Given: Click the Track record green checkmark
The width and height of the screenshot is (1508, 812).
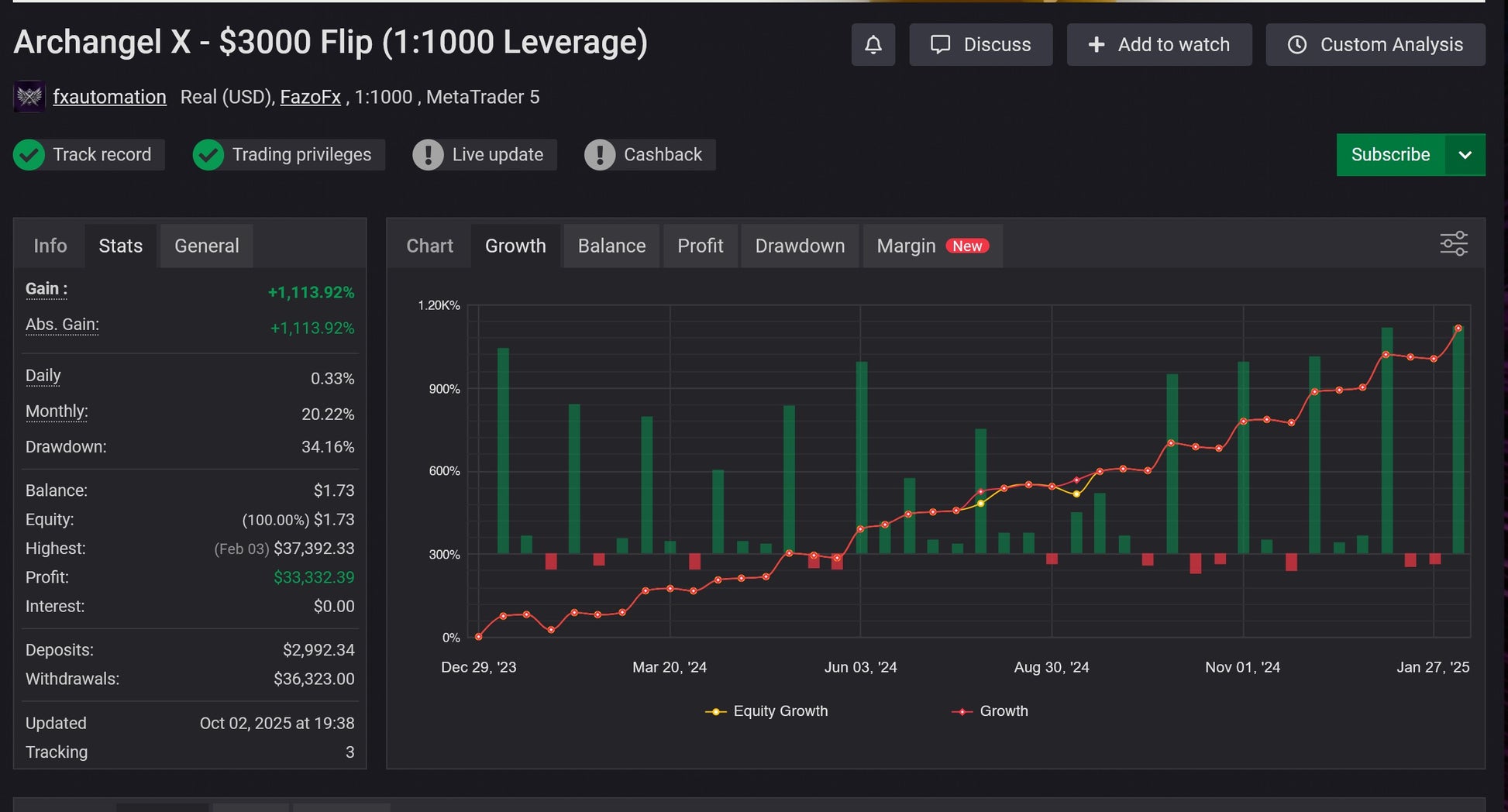Looking at the screenshot, I should click(x=29, y=155).
